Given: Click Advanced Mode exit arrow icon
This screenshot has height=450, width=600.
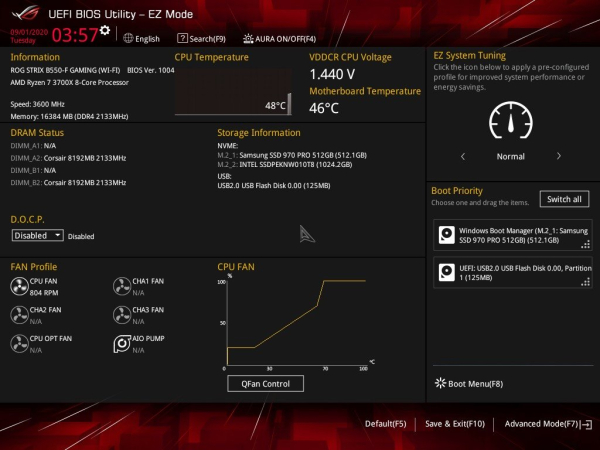Looking at the screenshot, I should point(587,424).
